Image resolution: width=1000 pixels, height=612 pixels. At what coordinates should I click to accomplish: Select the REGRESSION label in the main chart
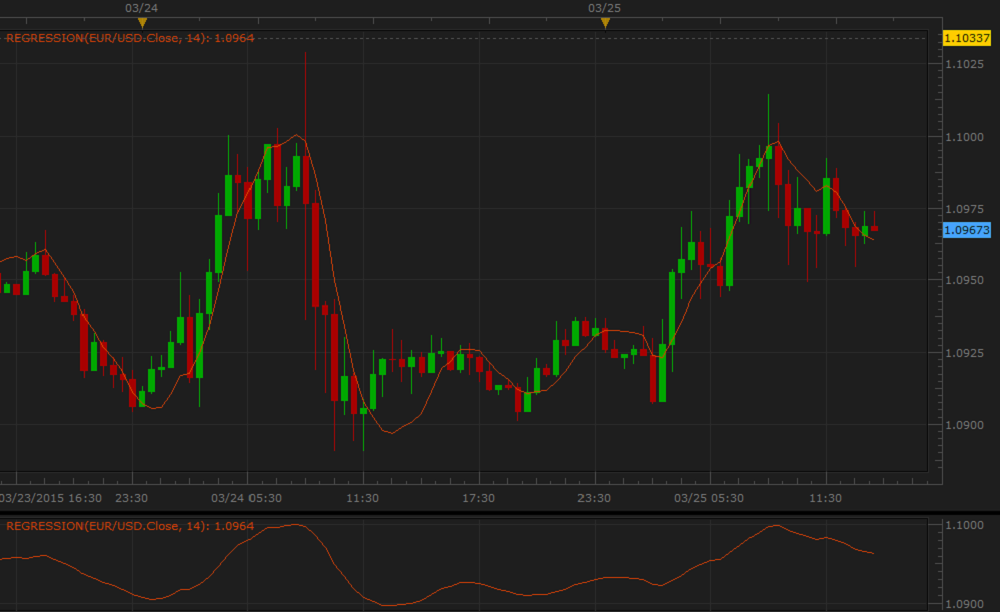(x=130, y=38)
